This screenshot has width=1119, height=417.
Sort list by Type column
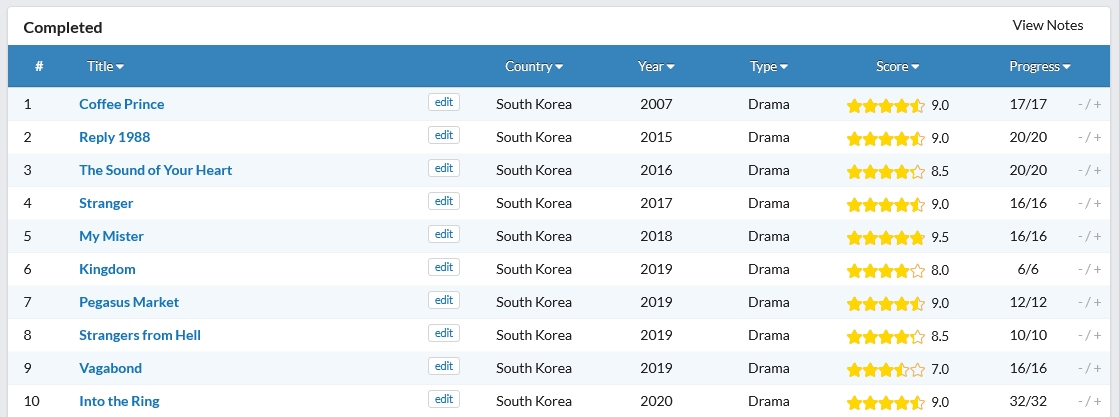769,66
